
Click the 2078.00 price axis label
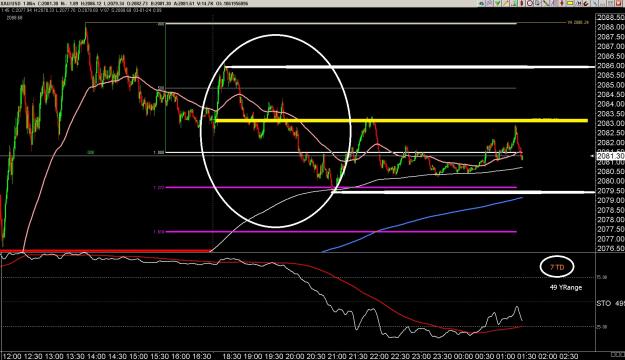point(610,220)
